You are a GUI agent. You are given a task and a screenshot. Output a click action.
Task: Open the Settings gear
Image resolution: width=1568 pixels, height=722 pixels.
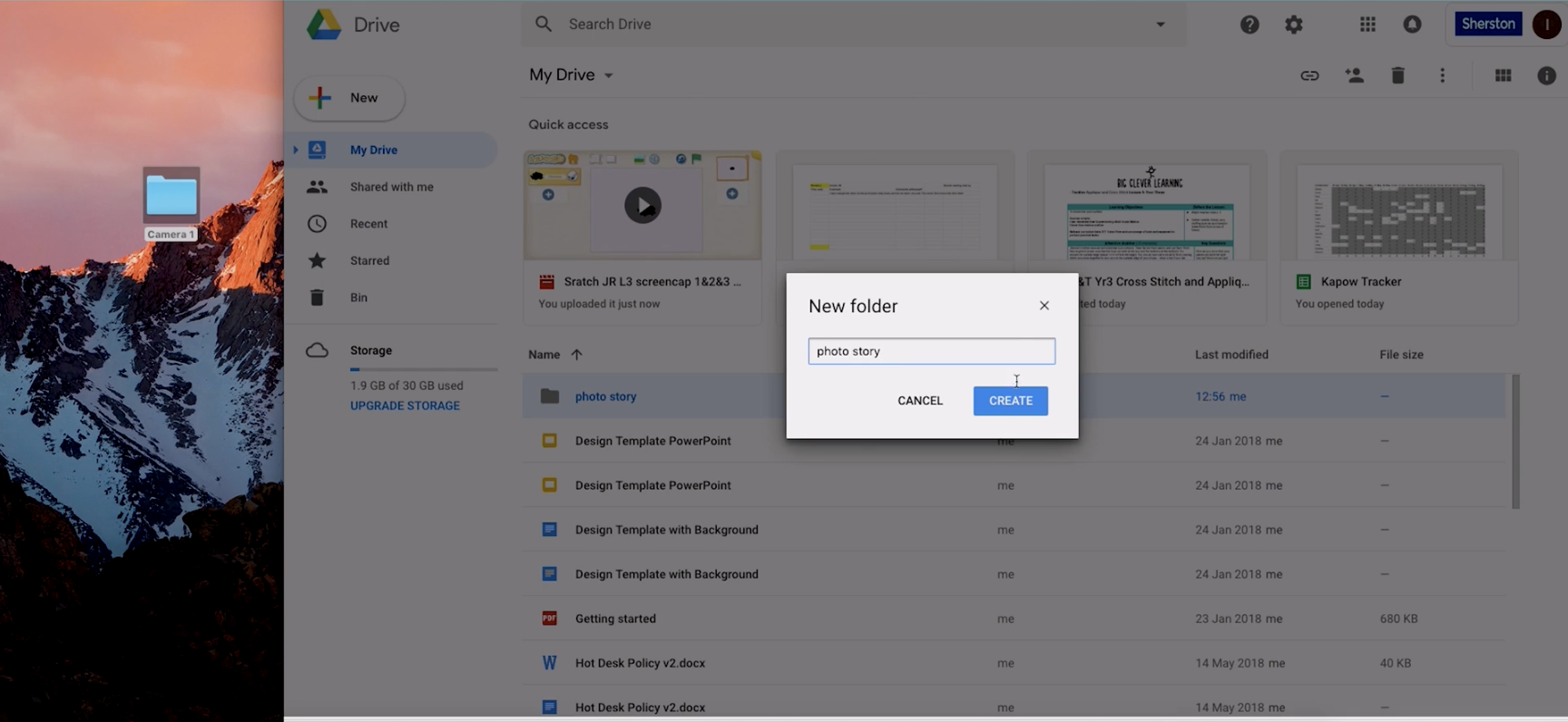point(1294,24)
